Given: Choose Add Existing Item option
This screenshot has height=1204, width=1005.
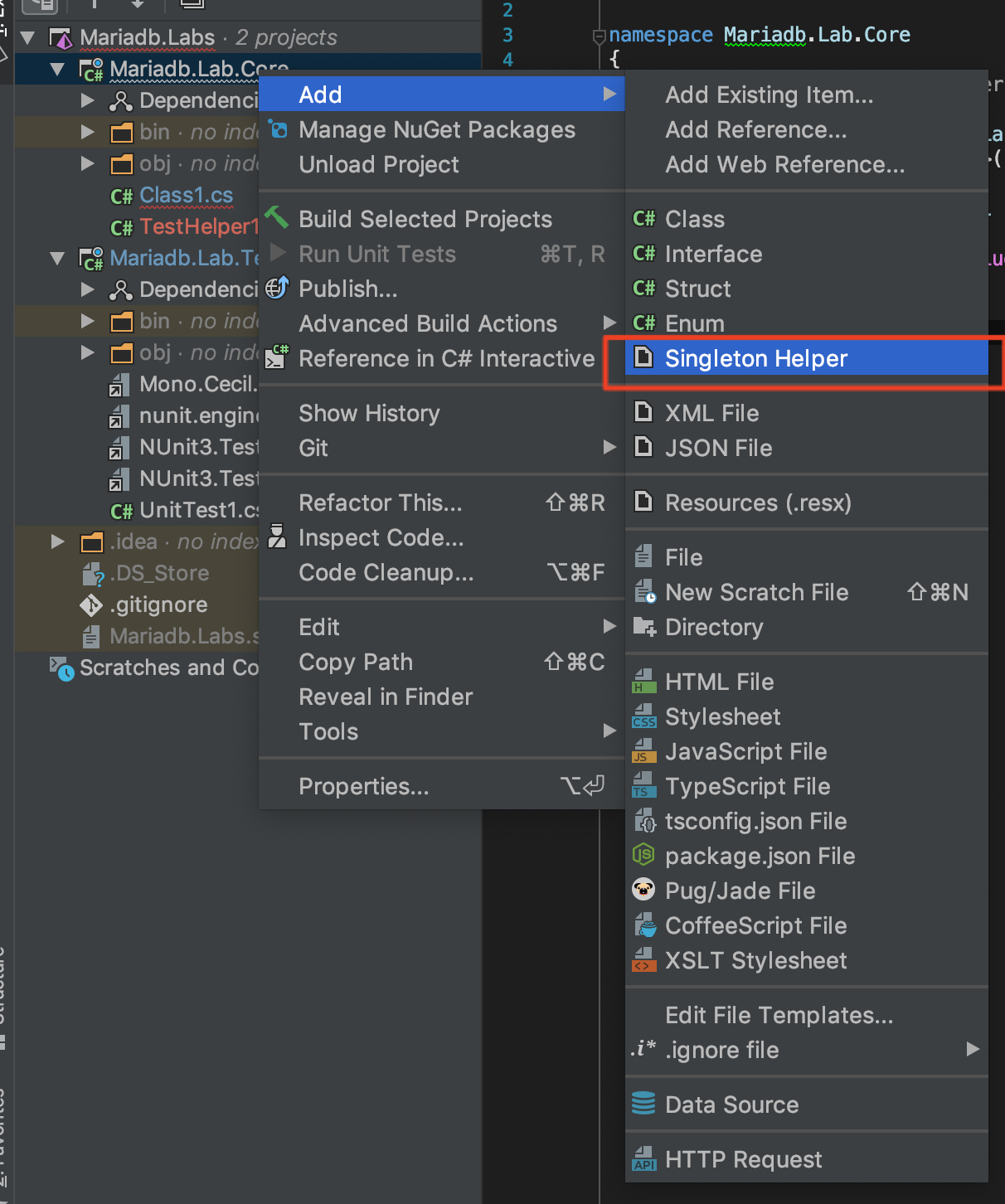Looking at the screenshot, I should pos(769,95).
